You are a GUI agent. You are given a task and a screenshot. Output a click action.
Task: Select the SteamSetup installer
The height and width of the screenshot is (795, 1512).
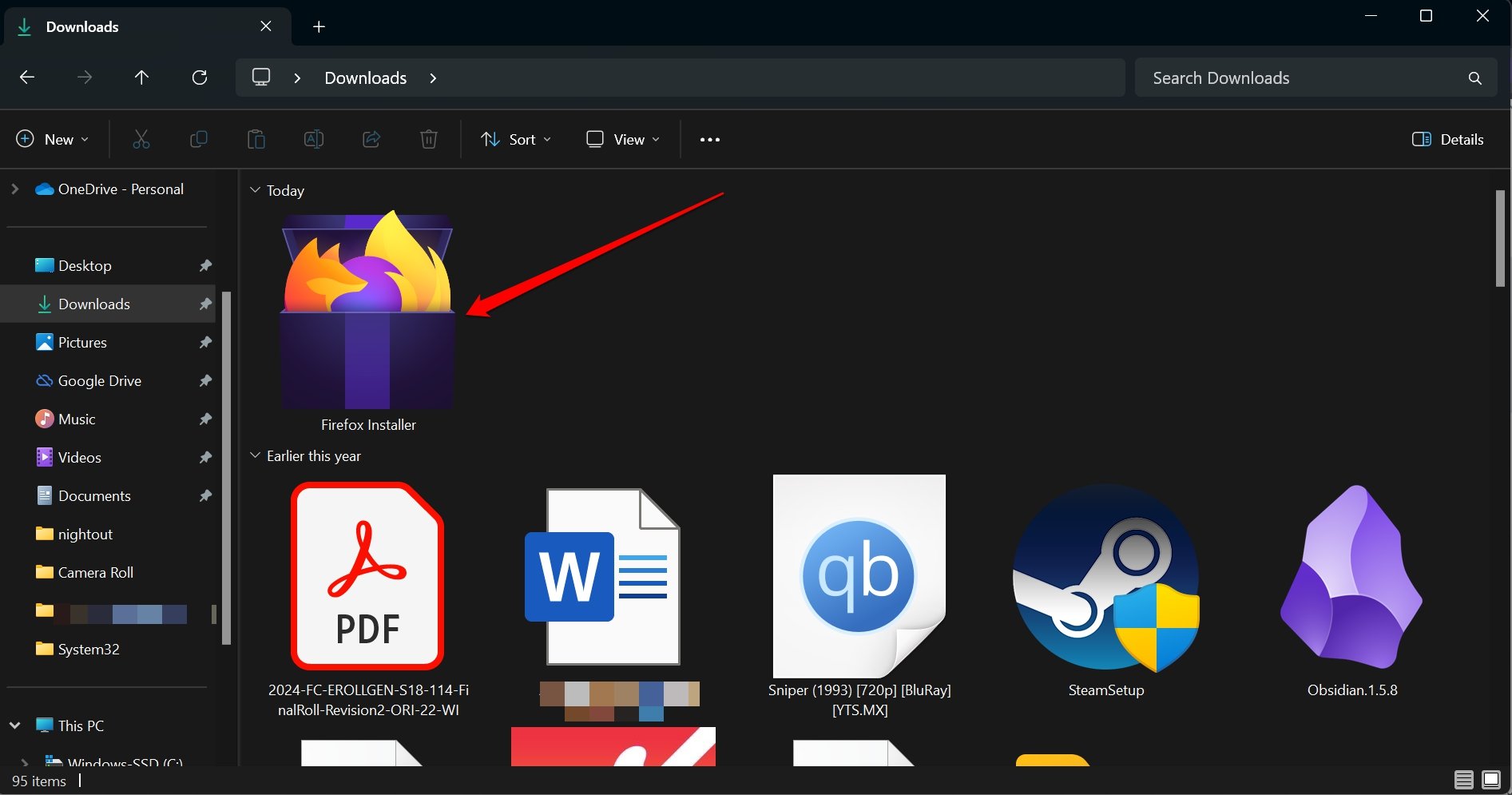1106,591
